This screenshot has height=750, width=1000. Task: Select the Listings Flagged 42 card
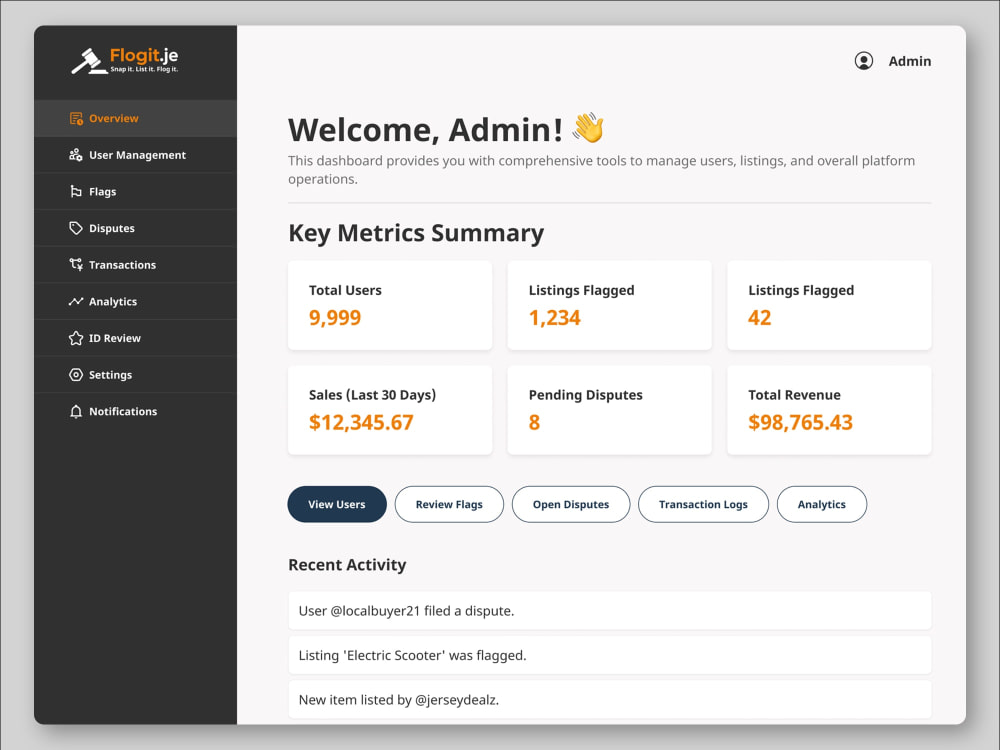(x=829, y=305)
